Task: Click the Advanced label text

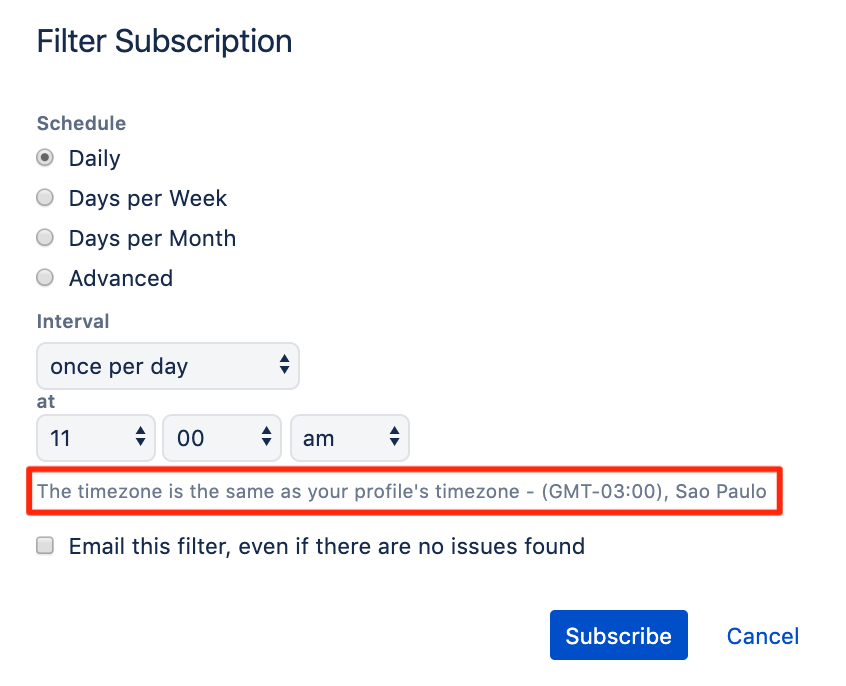Action: pos(121,279)
